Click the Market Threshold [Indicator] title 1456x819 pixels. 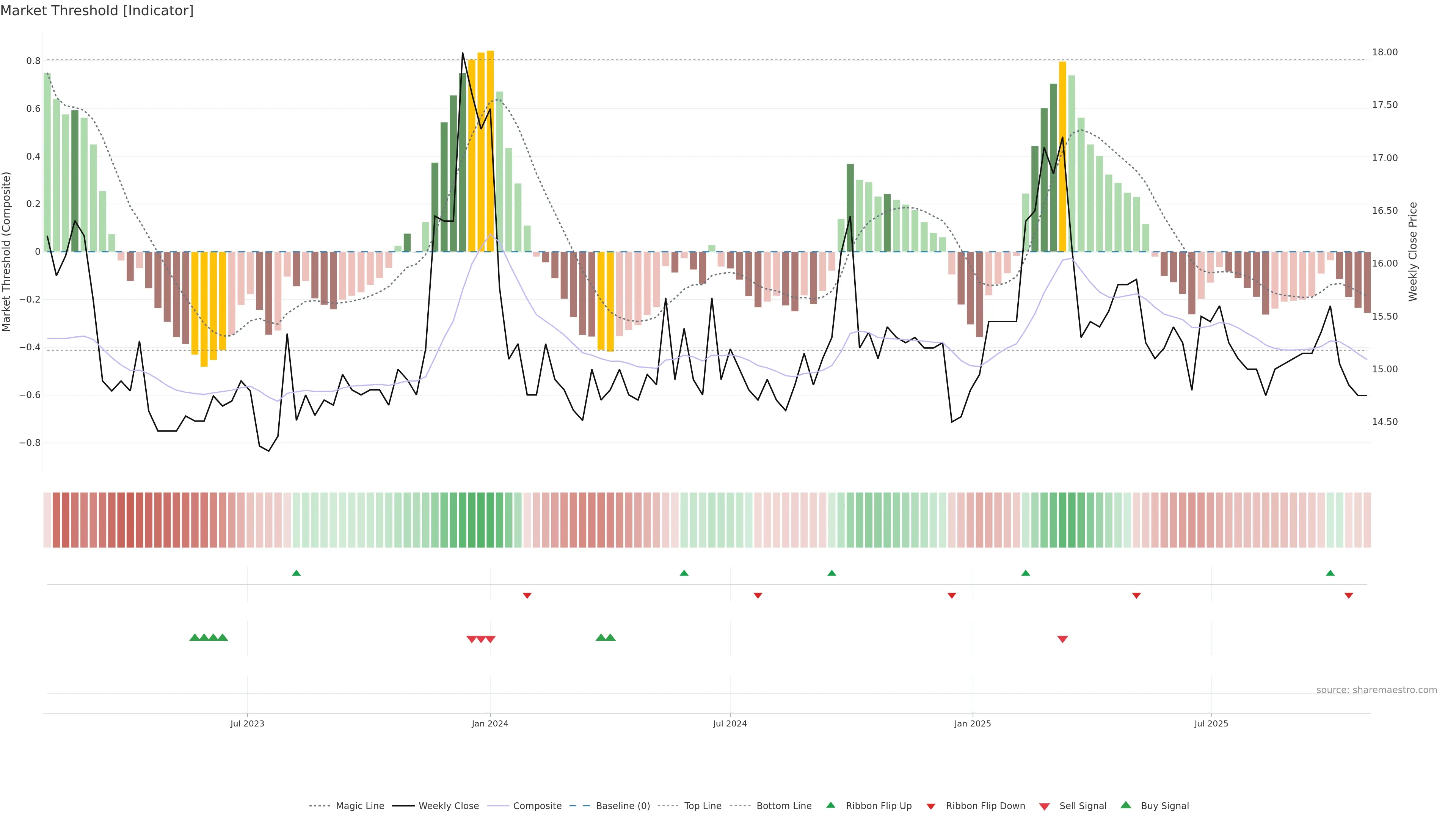tap(97, 11)
